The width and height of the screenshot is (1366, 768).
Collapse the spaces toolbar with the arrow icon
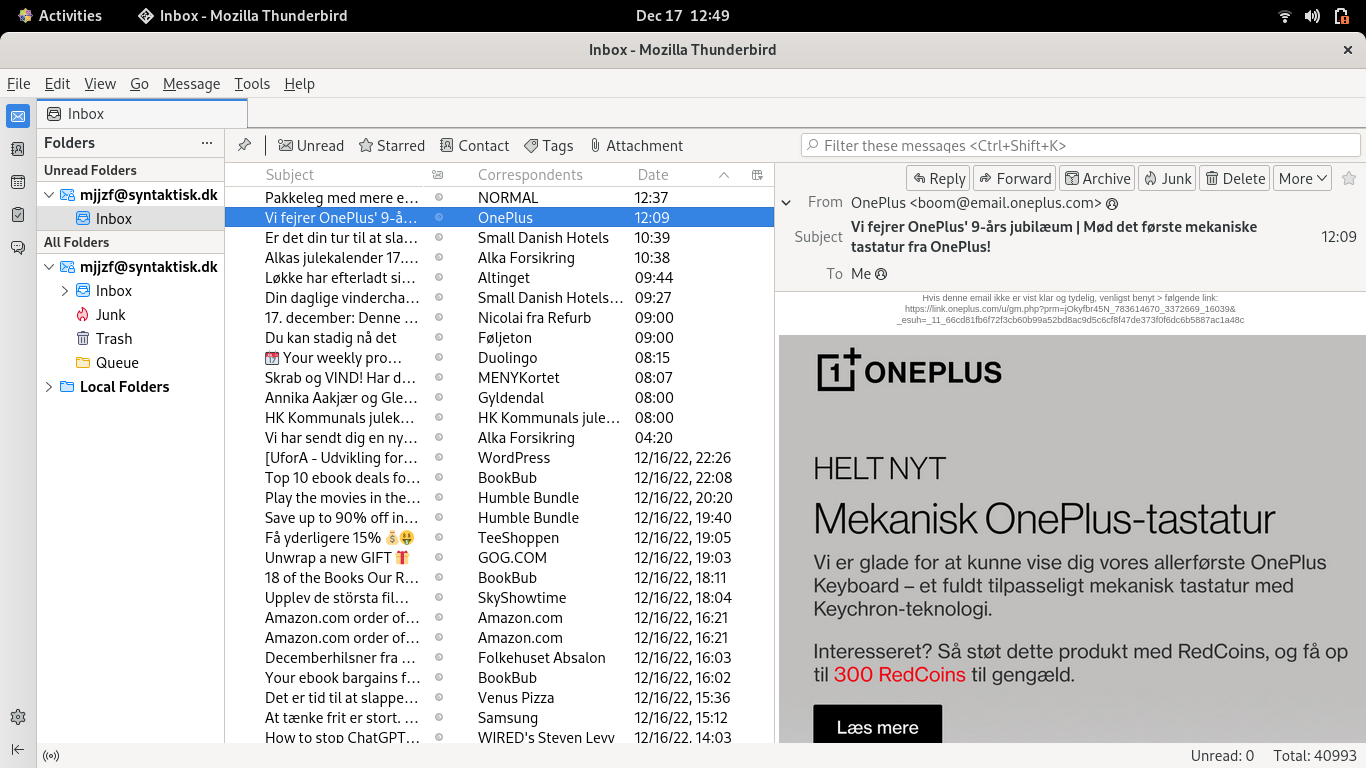[x=17, y=749]
